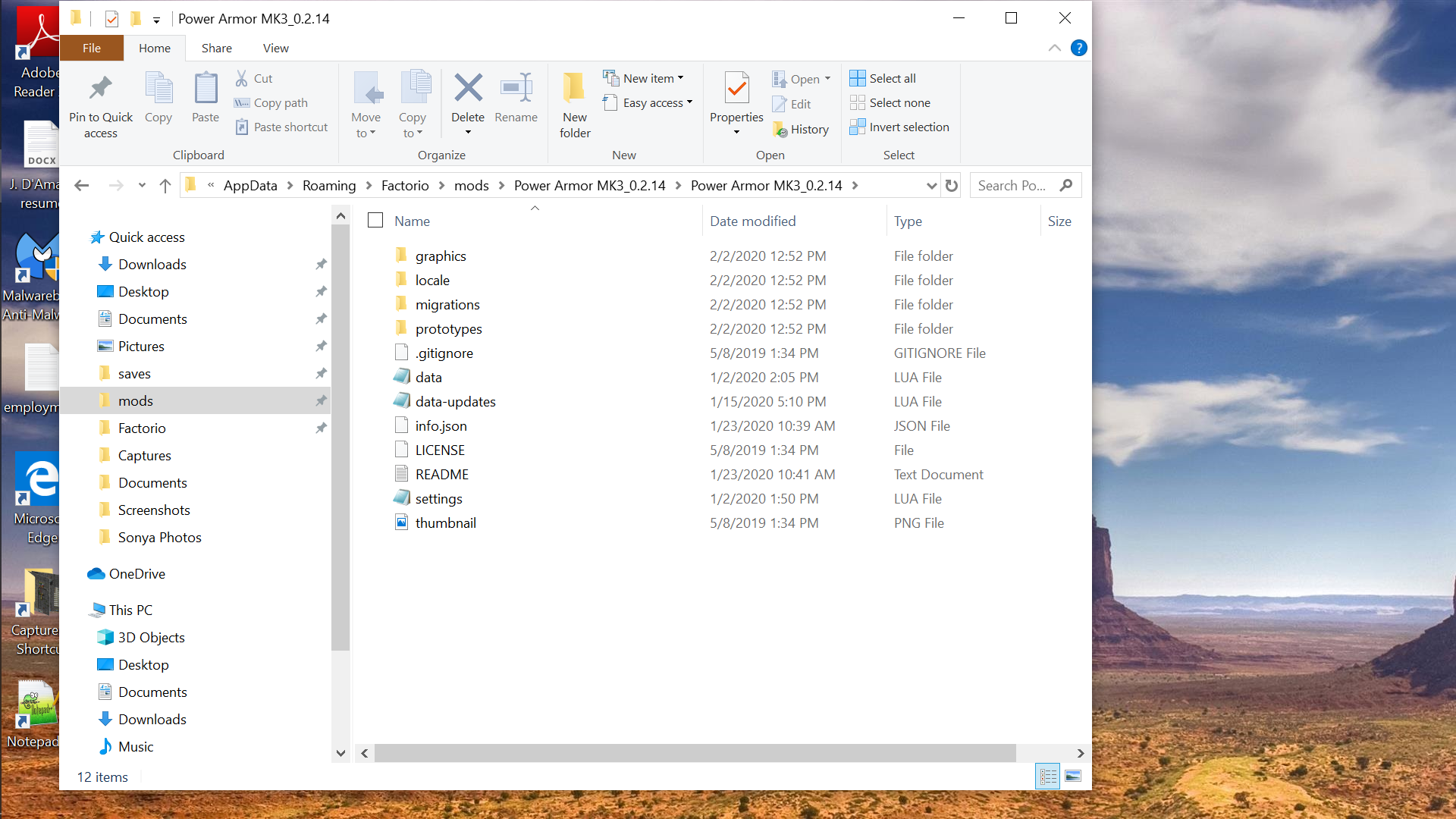Click the Factorio breadcrumb segment
1456x819 pixels.
[x=405, y=185]
